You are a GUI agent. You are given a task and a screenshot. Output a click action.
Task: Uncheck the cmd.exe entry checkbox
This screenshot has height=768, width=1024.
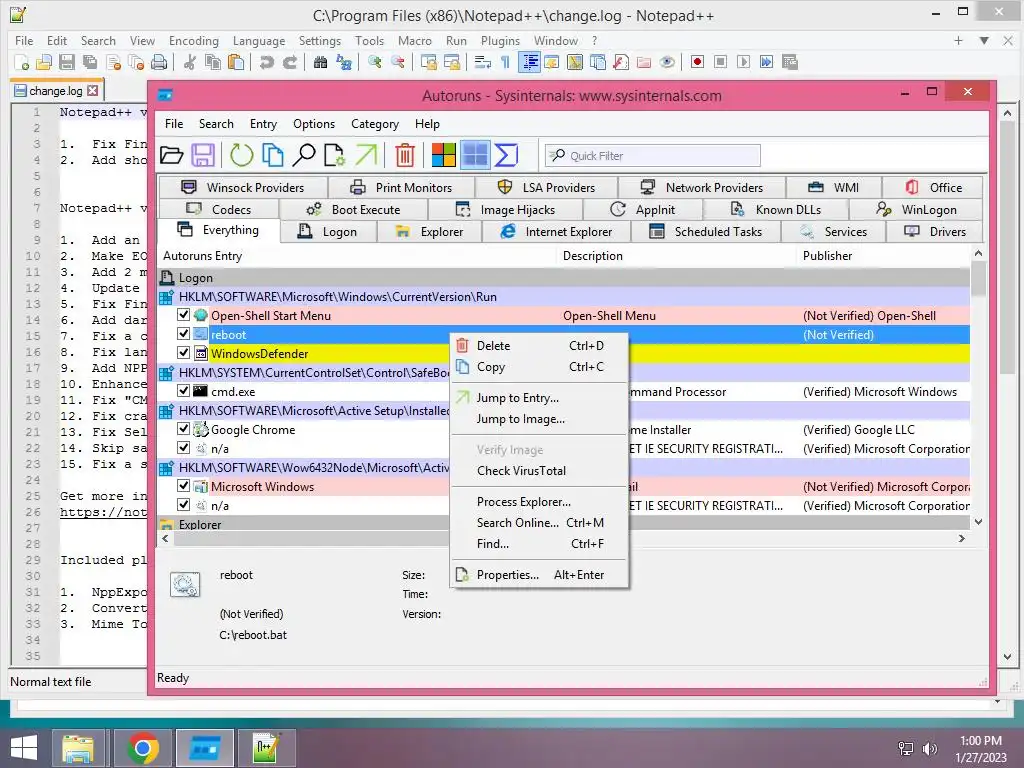(x=184, y=391)
